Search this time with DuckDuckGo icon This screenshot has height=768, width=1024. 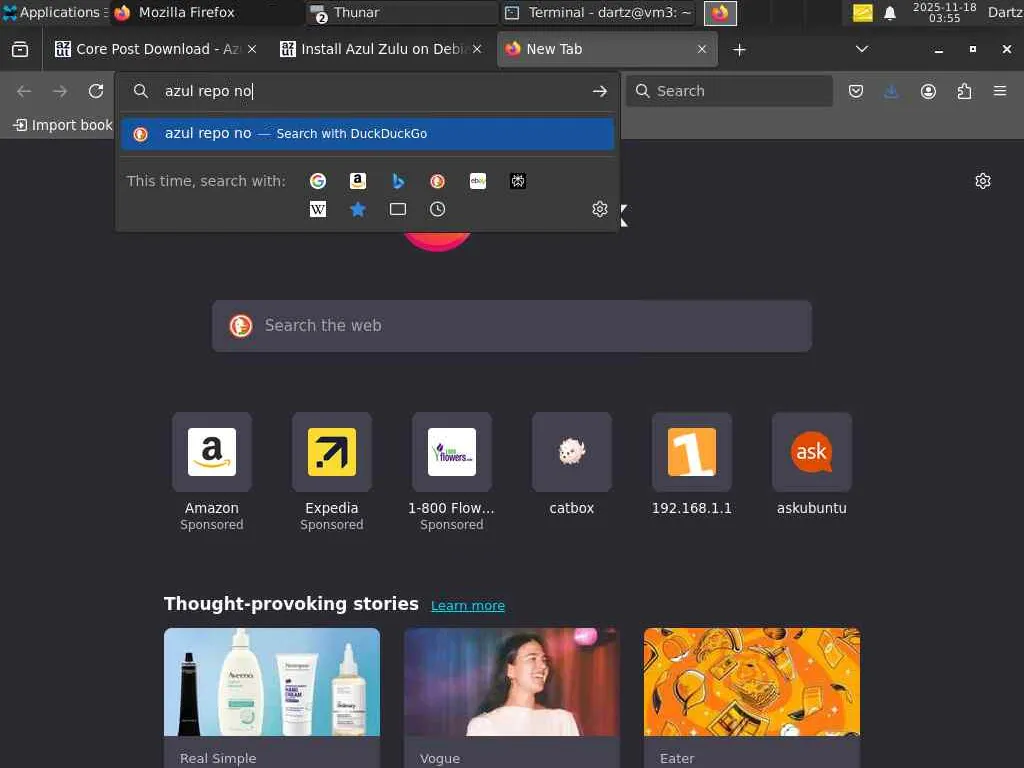tap(438, 181)
